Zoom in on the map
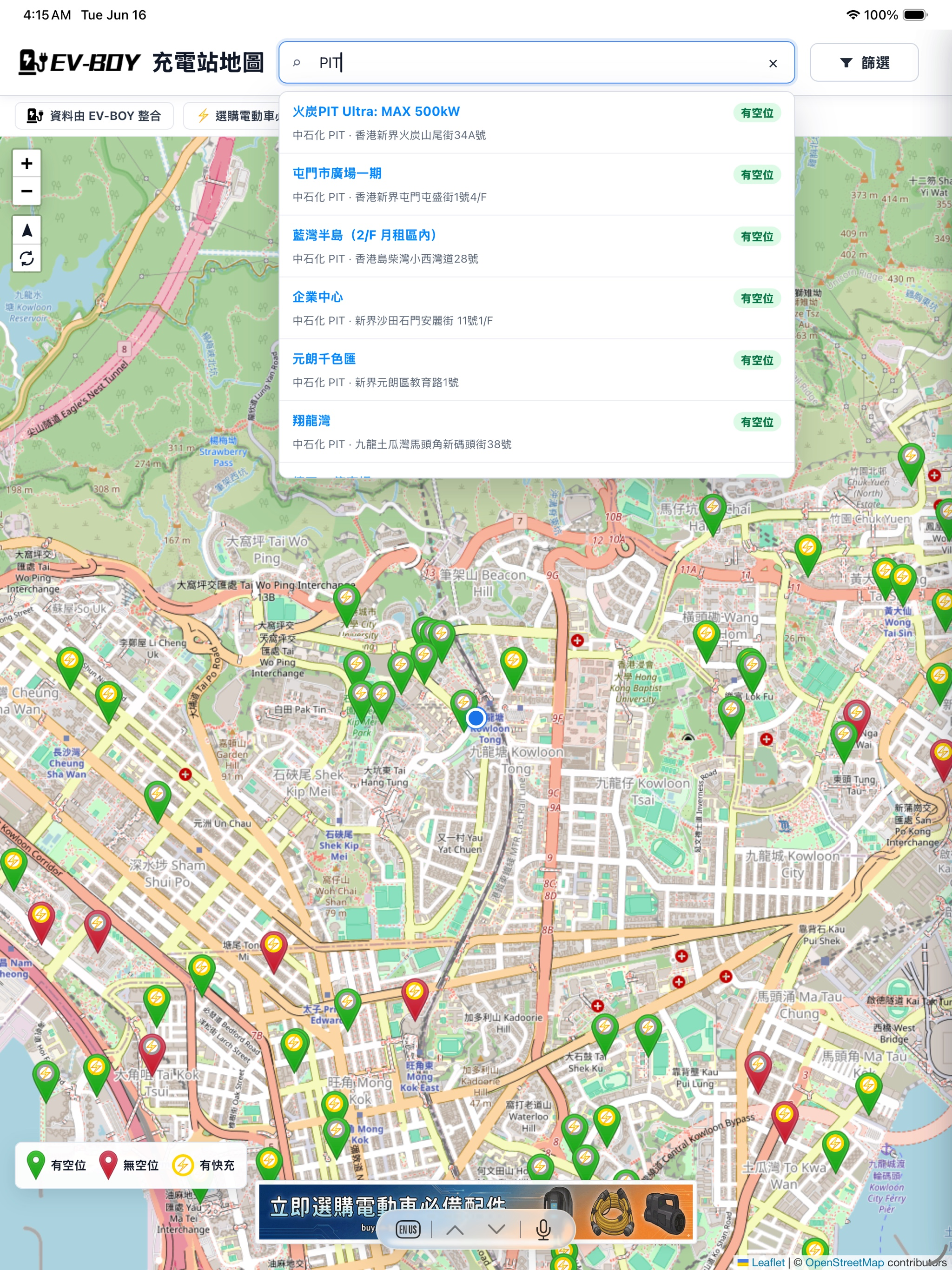The image size is (952, 1270). tap(26, 164)
